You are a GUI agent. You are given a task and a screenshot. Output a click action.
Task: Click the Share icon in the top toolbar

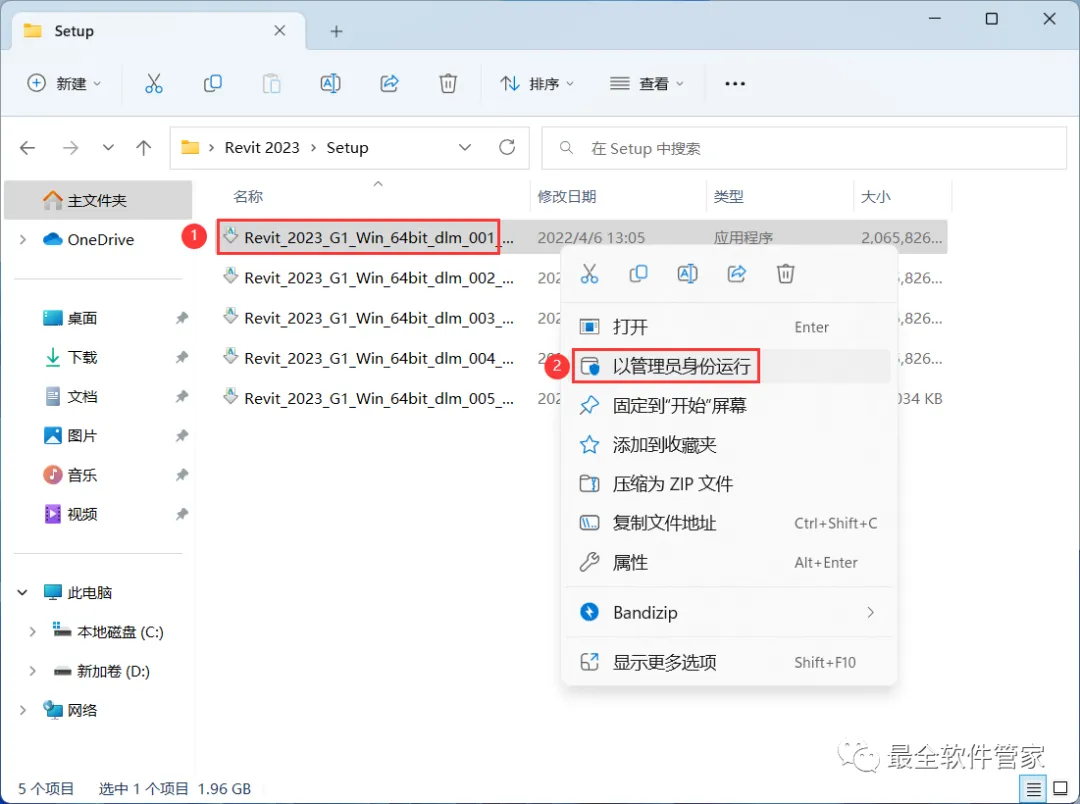390,83
